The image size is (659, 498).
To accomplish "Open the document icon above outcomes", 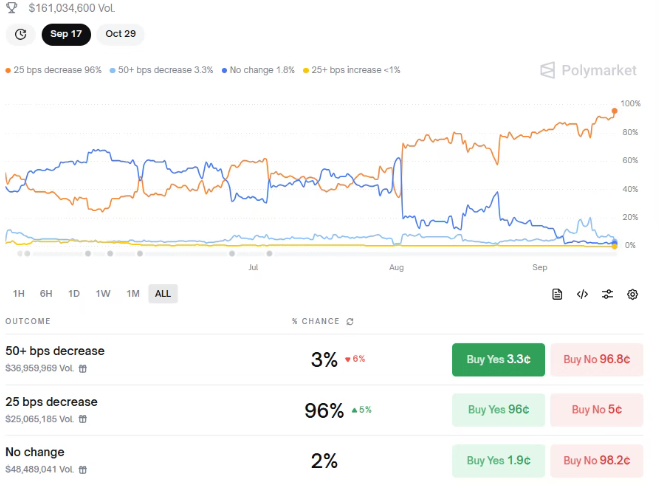I will click(557, 294).
